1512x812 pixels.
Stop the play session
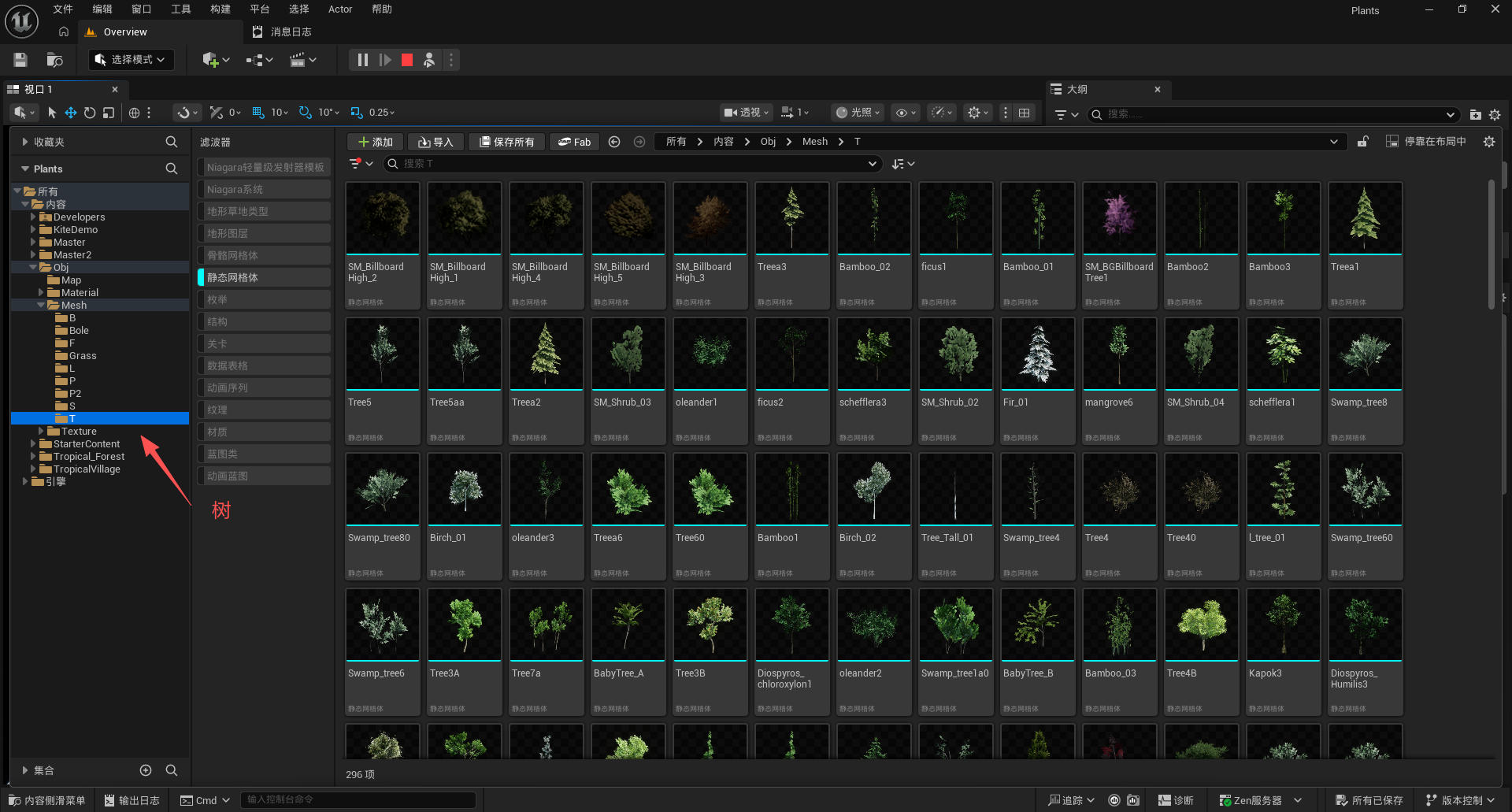pos(407,60)
